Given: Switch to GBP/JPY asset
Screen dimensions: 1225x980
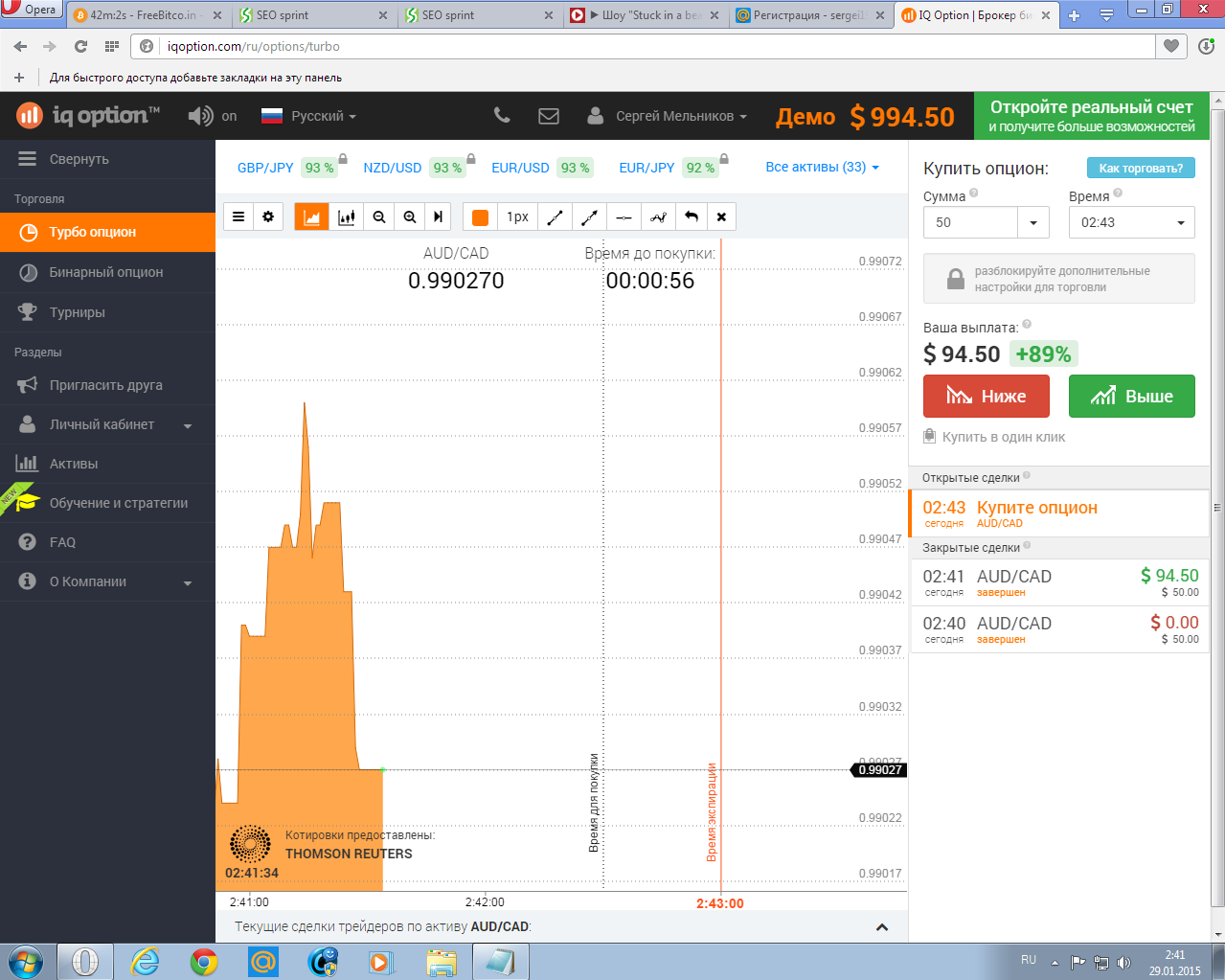Looking at the screenshot, I should pos(286,168).
